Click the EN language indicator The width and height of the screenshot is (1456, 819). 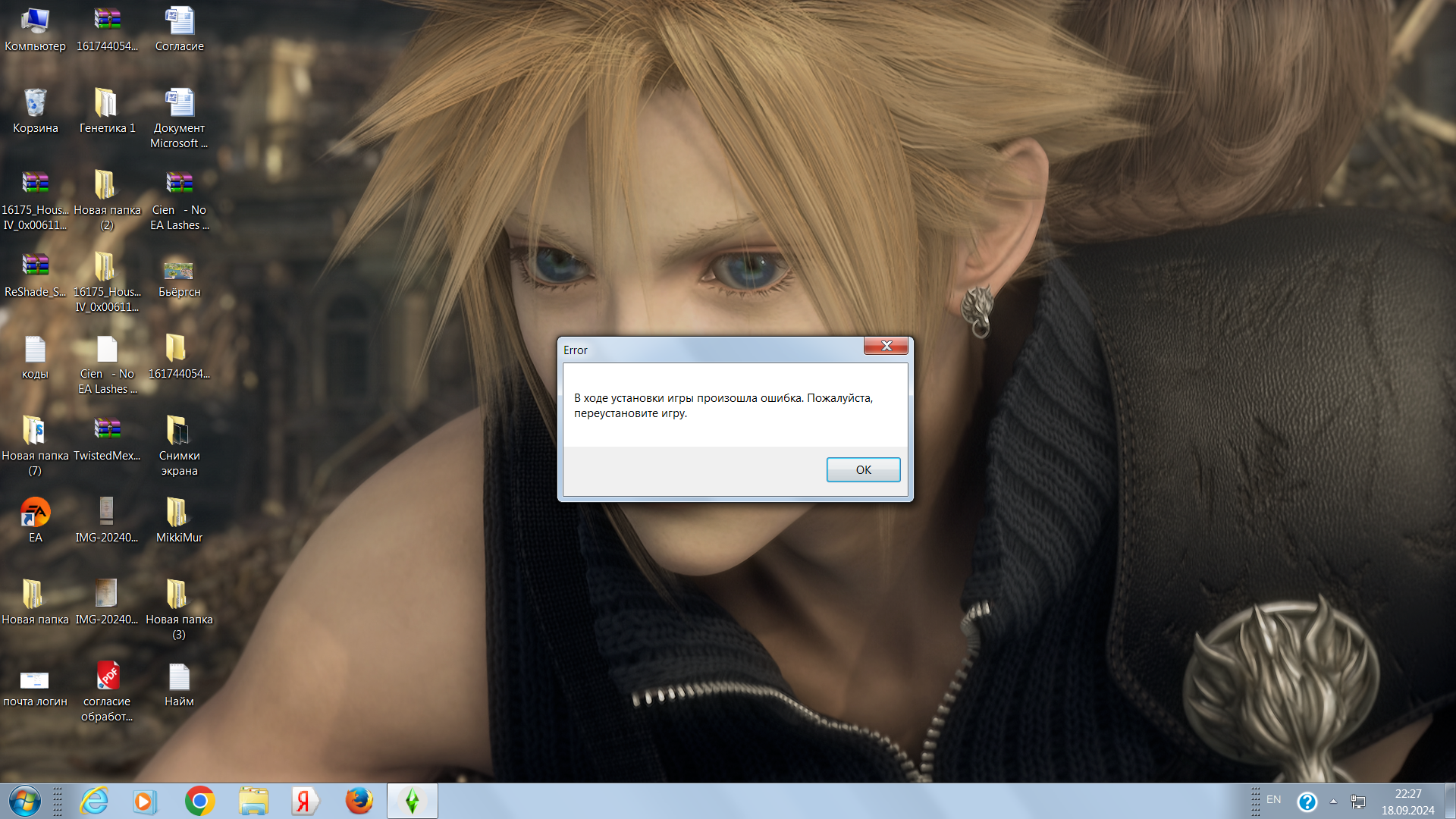(x=1274, y=800)
